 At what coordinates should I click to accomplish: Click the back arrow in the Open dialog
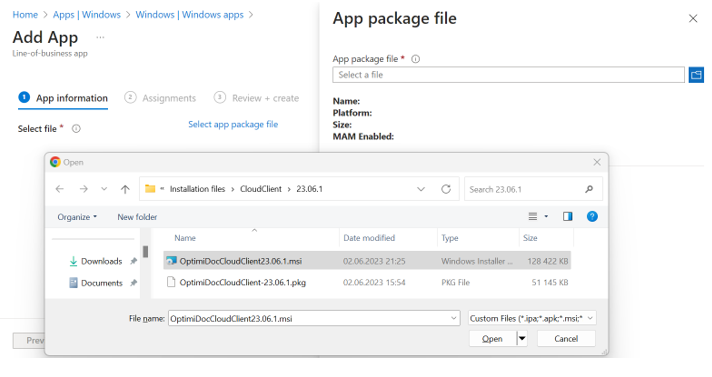click(59, 189)
